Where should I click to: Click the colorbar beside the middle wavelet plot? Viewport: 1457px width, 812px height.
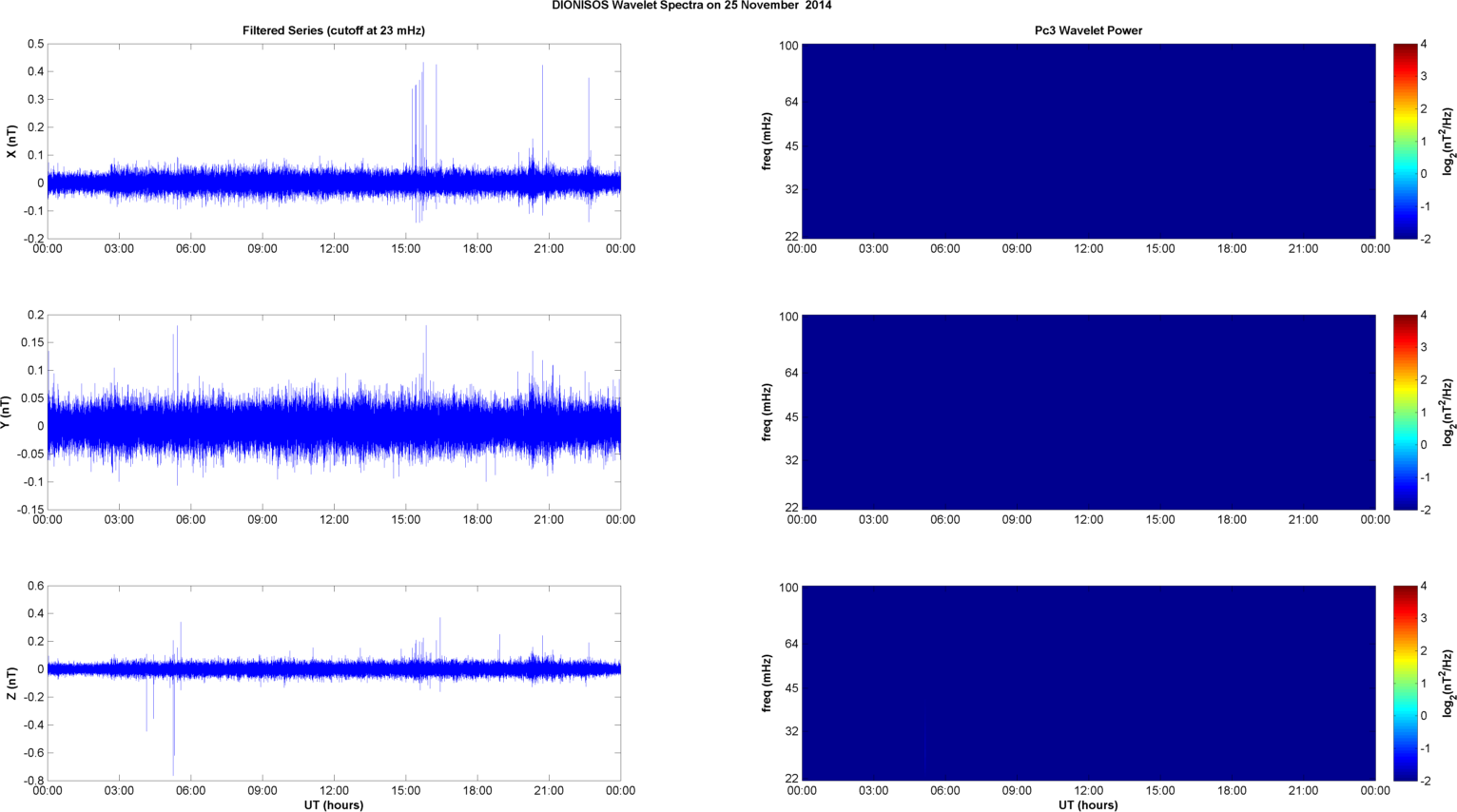tap(1405, 412)
